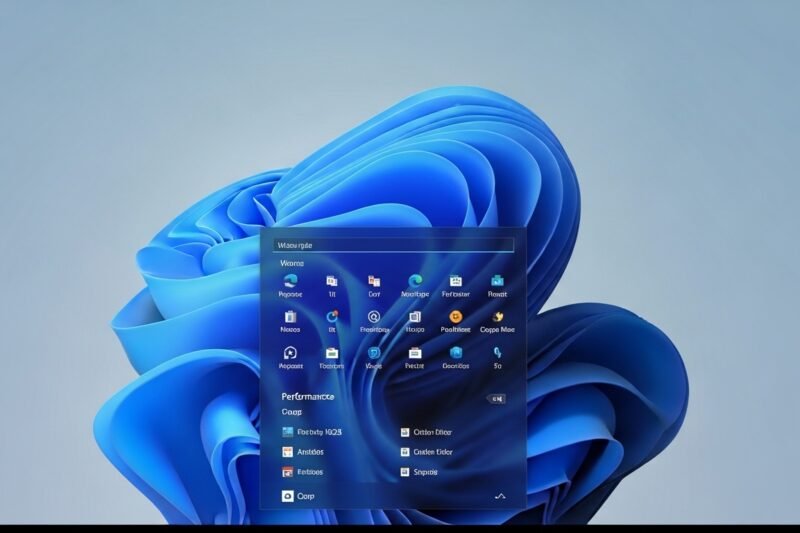
Task: Open the orange documents icon labeled "Cor"
Action: pos(374,286)
